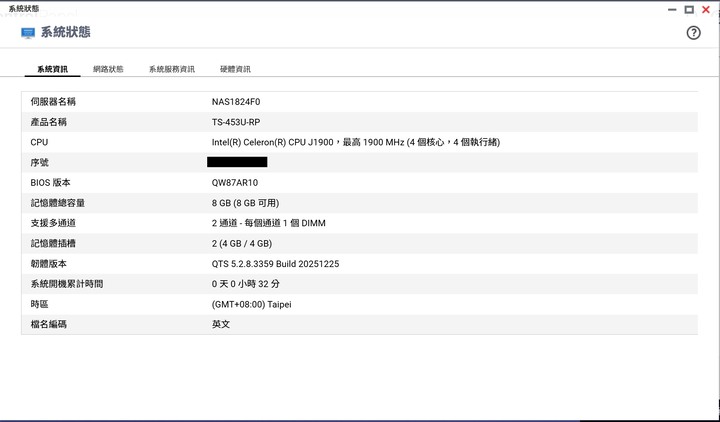Click the (GMT+08:00) Taipei time zone value

click(x=251, y=304)
